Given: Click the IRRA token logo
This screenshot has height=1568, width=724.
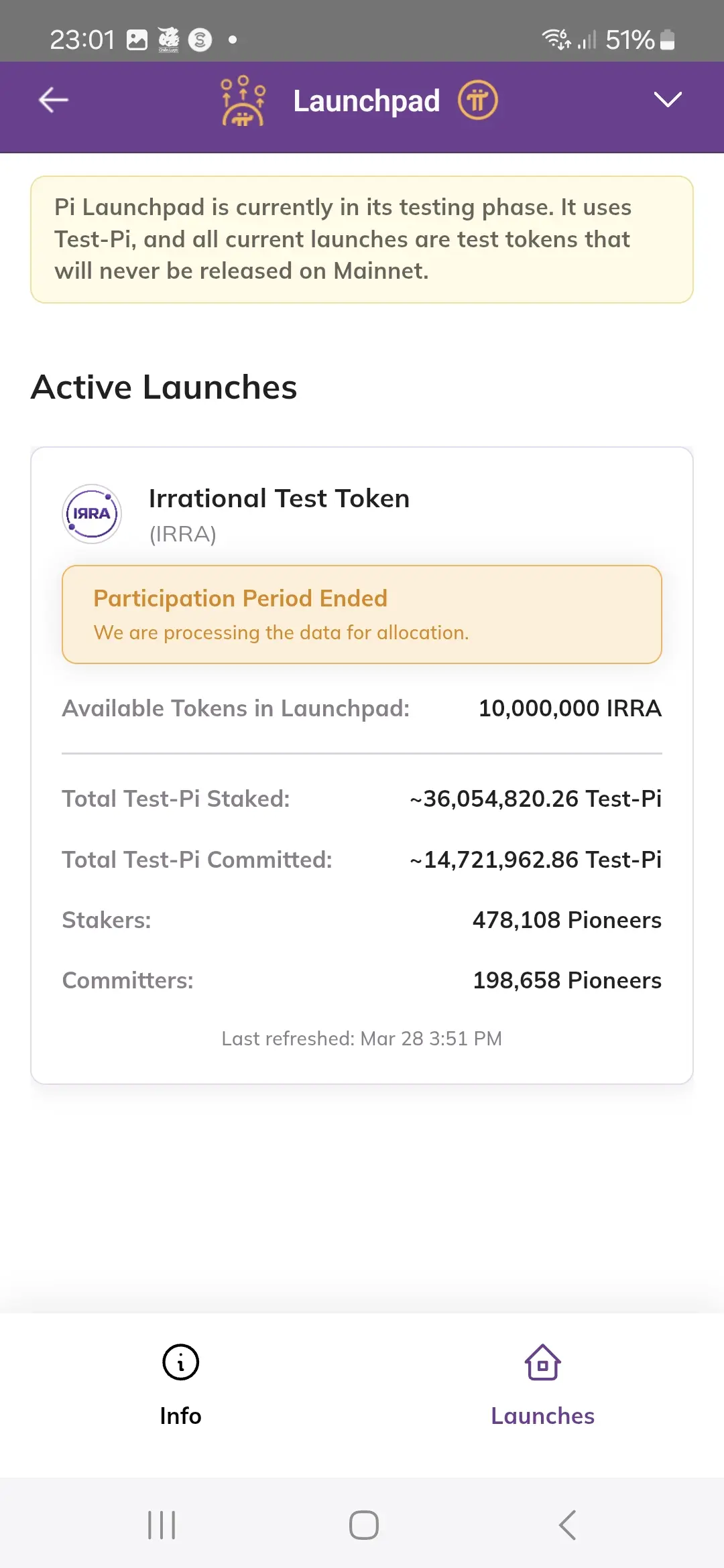Looking at the screenshot, I should click(92, 514).
